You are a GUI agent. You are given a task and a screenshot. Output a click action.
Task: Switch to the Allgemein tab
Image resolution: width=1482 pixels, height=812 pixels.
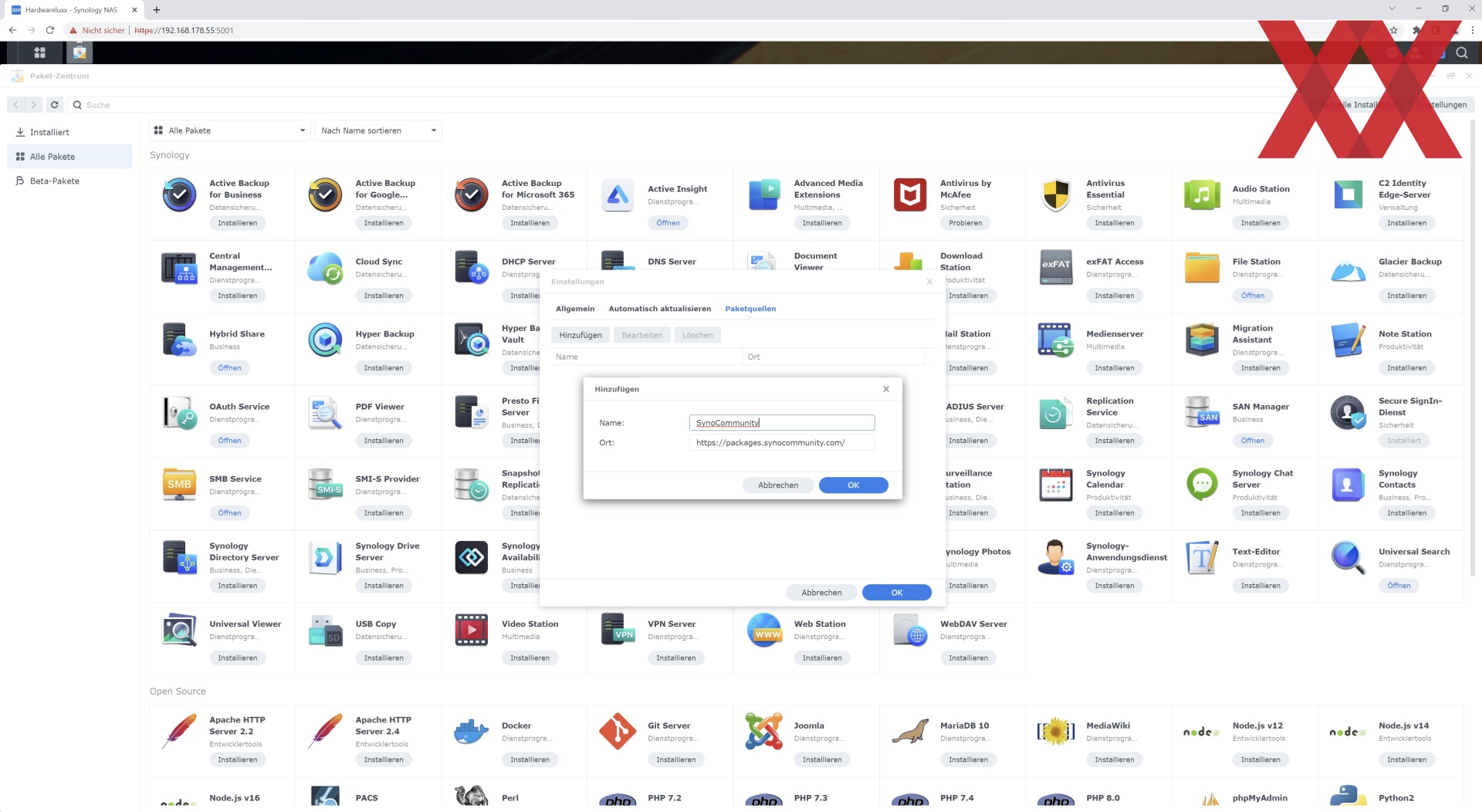[575, 309]
